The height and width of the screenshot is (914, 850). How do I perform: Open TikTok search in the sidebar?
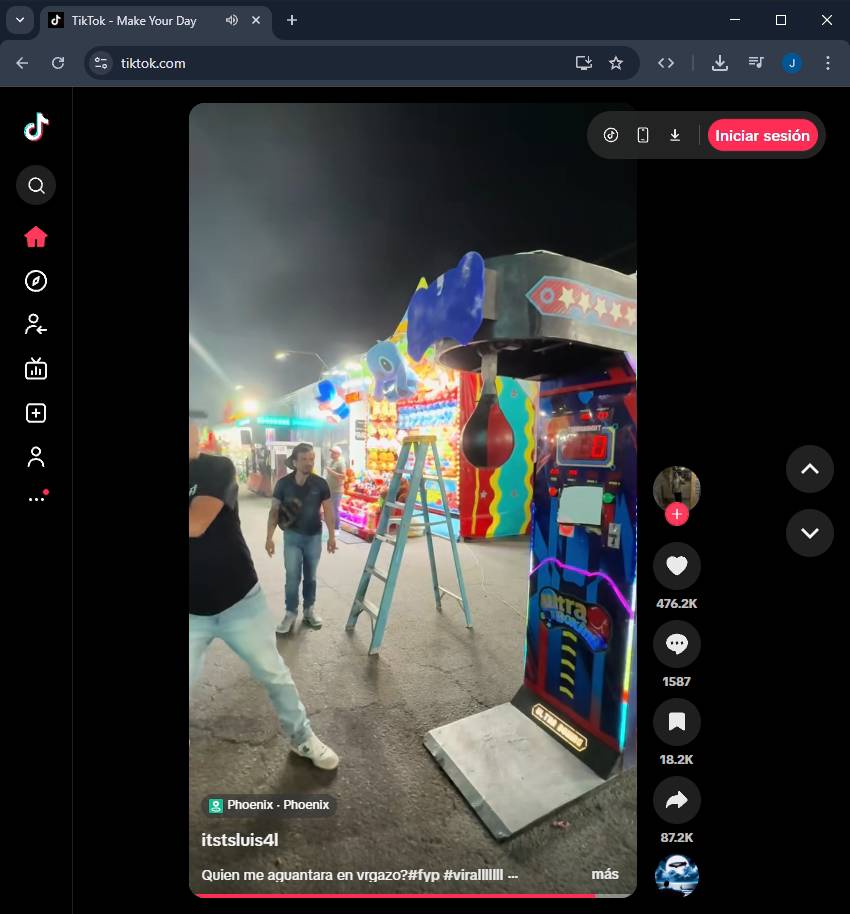(36, 185)
